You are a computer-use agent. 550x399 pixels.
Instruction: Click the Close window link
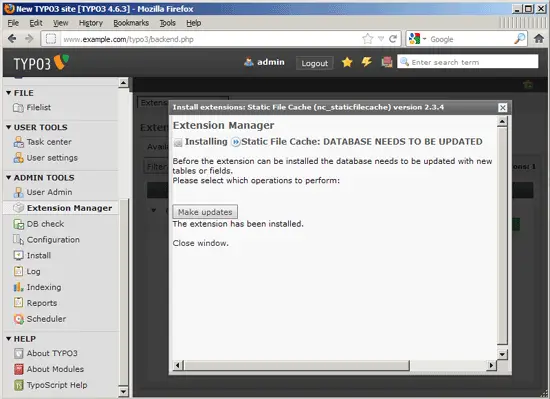(x=200, y=243)
